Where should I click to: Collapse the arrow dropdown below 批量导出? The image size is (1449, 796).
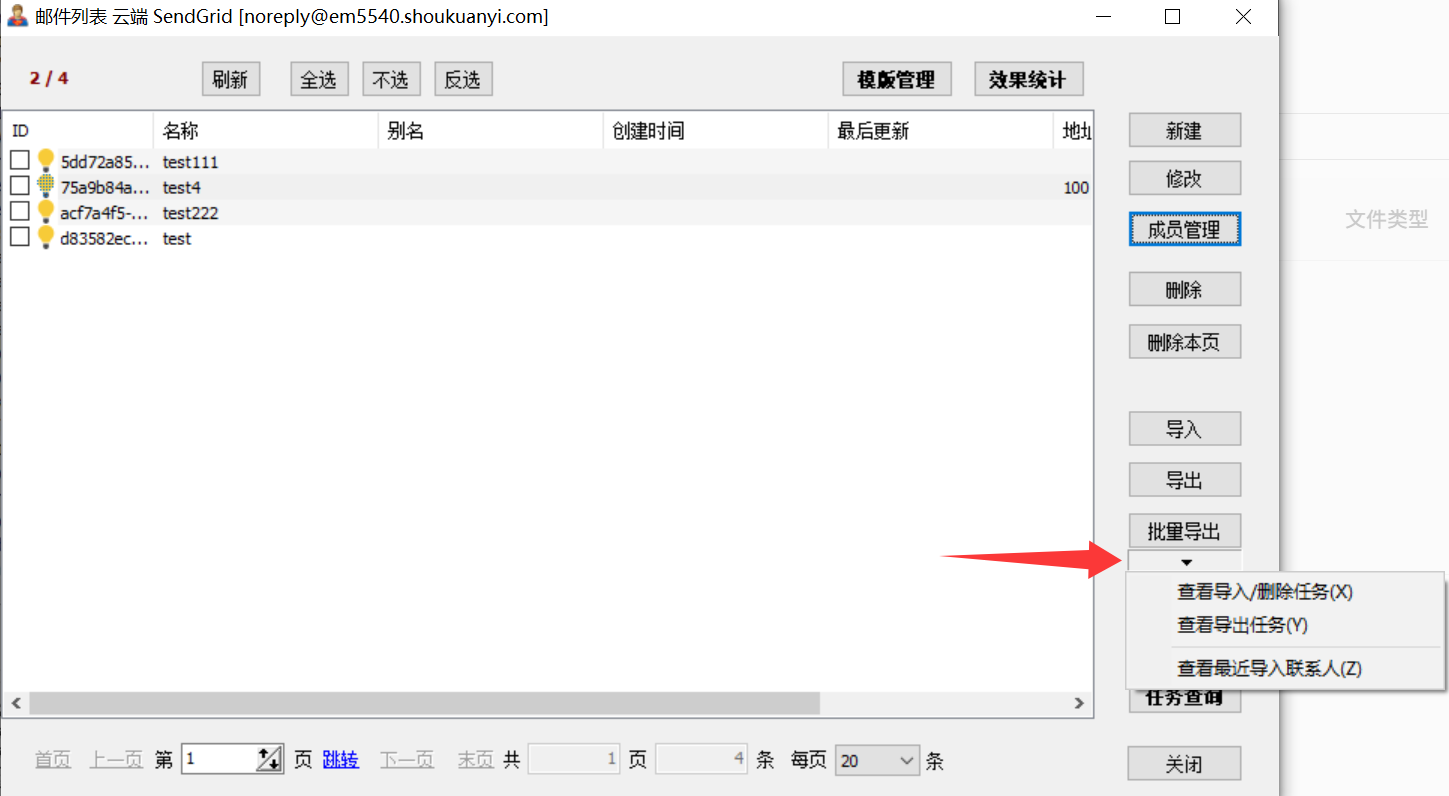coord(1185,562)
